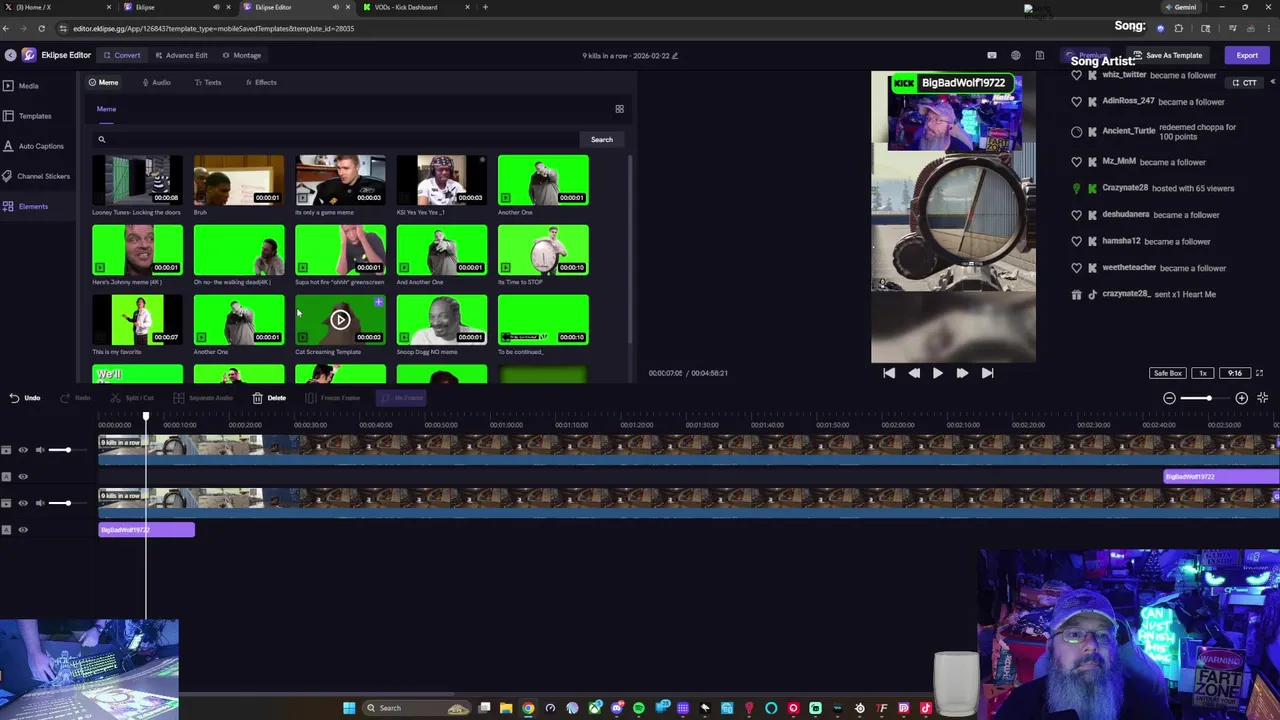Open the 1x playback speed dropdown
This screenshot has height=720, width=1280.
pos(1203,373)
